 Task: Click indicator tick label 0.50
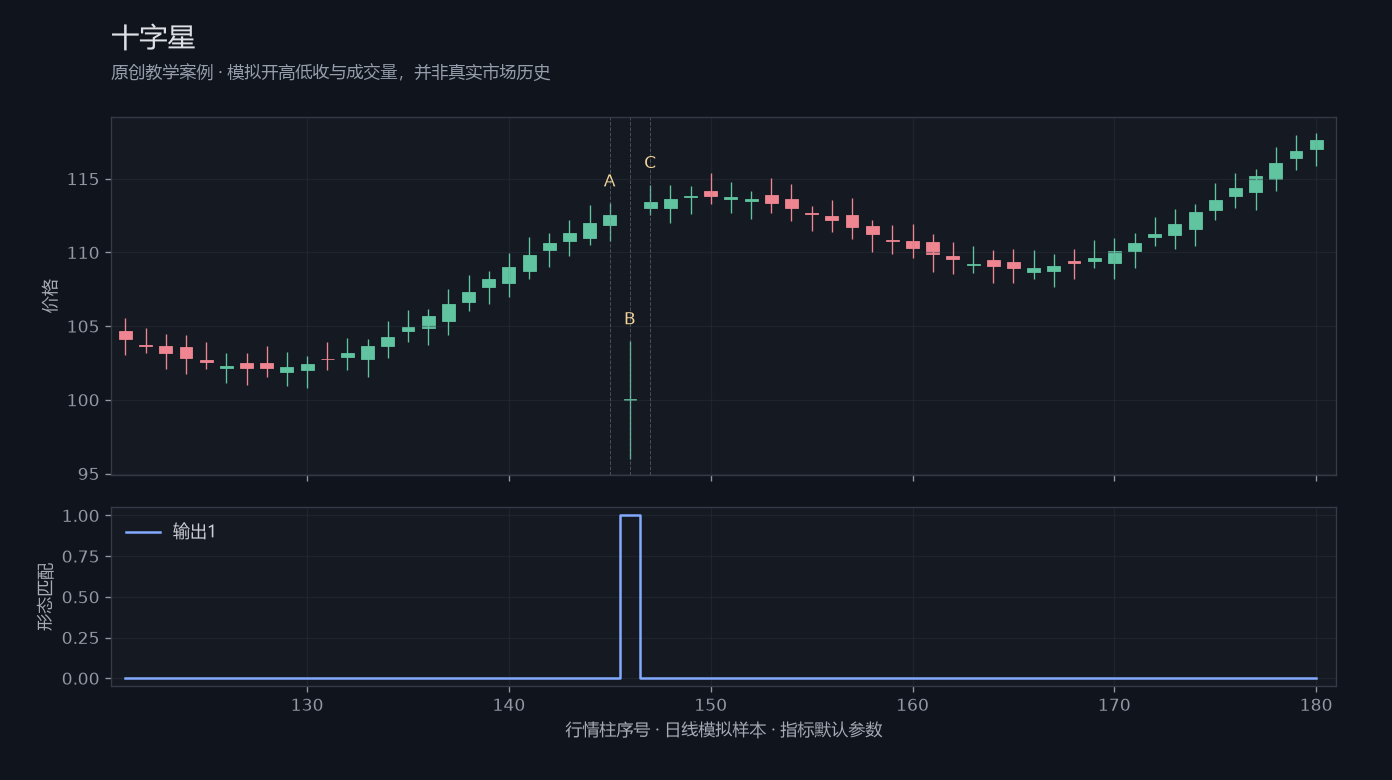81,598
